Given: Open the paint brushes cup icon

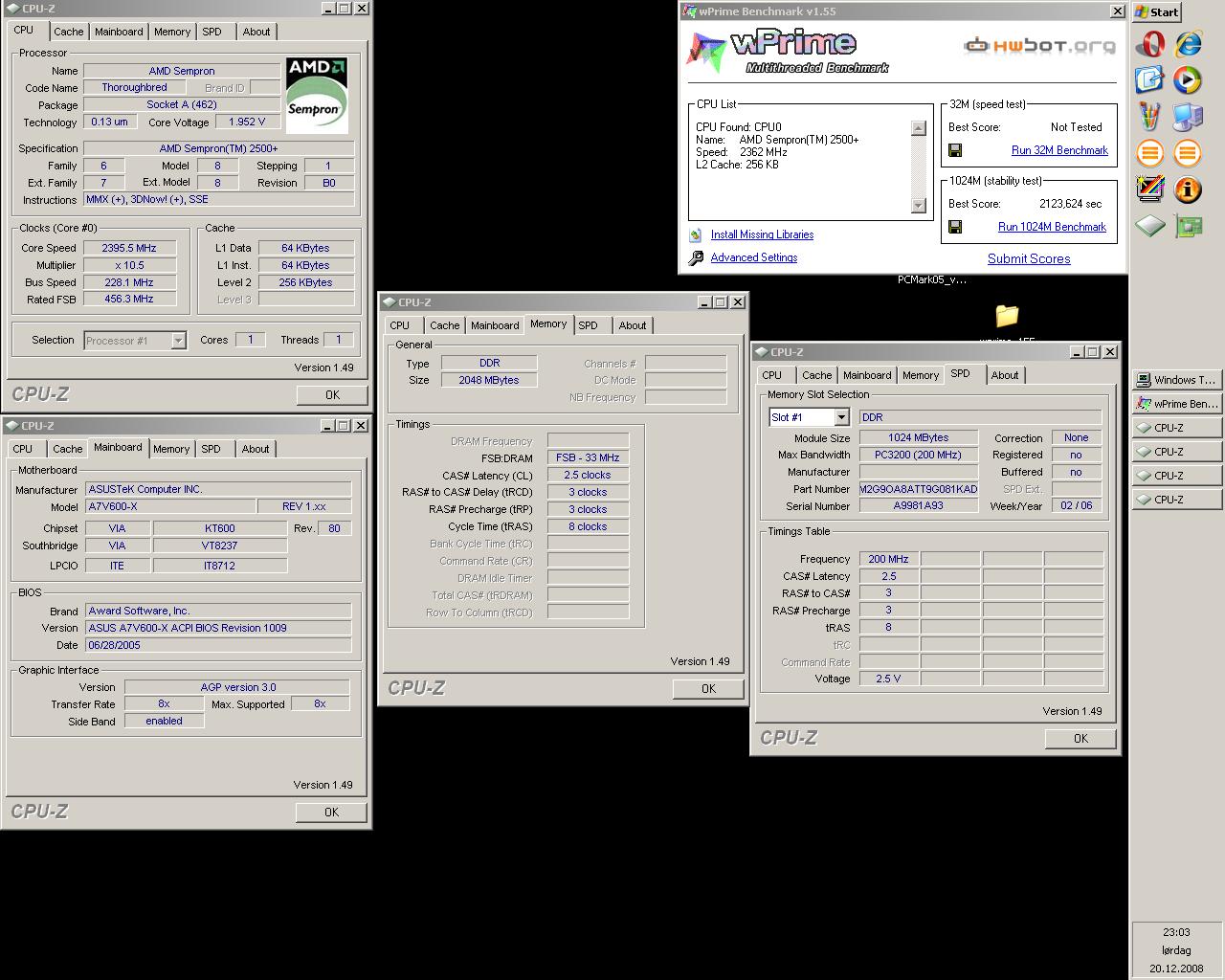Looking at the screenshot, I should pos(1150,117).
